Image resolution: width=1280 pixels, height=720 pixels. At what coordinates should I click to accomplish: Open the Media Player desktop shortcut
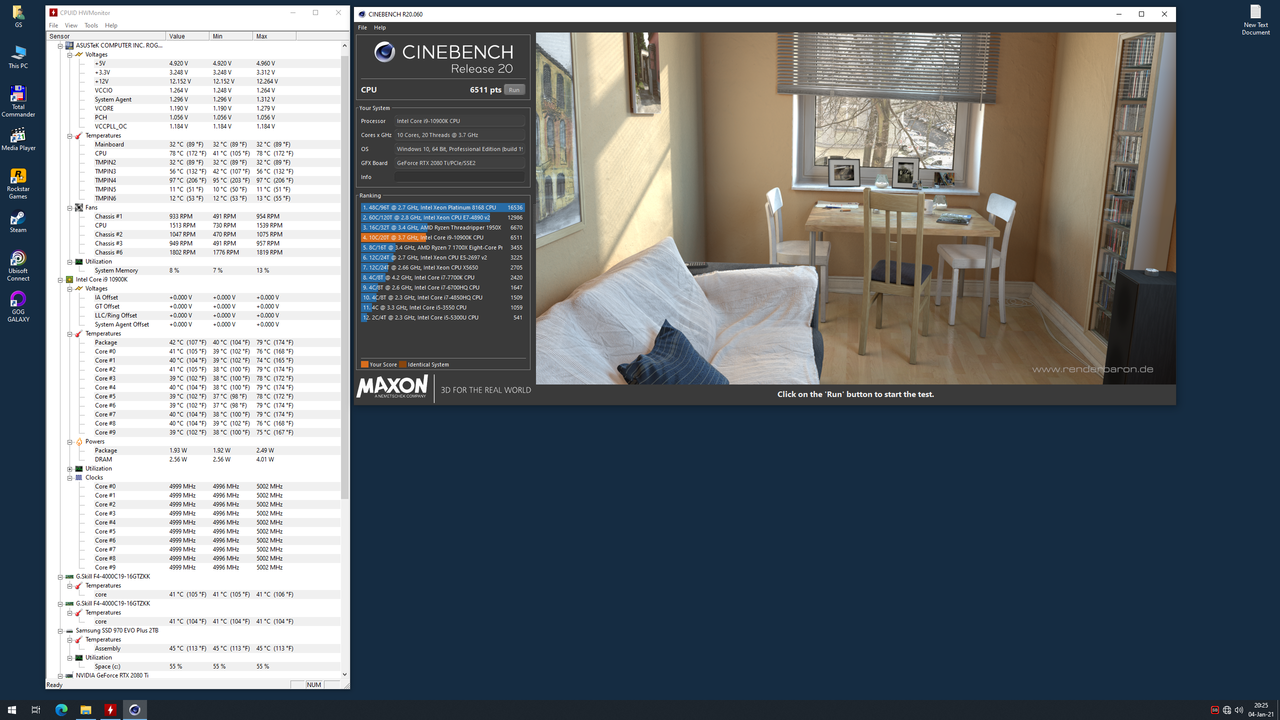(18, 139)
